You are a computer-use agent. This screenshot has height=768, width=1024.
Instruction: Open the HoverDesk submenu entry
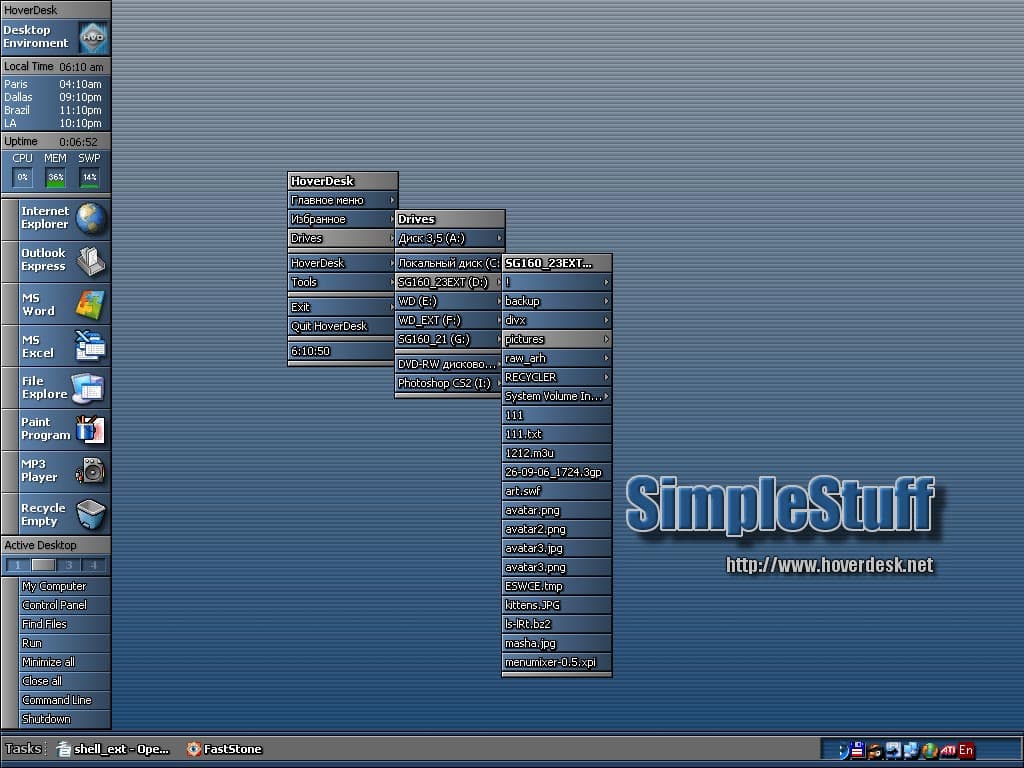pyautogui.click(x=342, y=263)
